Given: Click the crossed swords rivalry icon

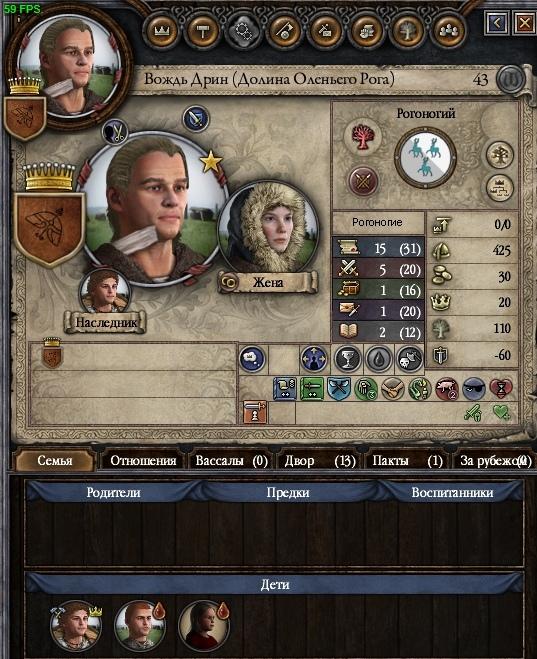Looking at the screenshot, I should (364, 182).
